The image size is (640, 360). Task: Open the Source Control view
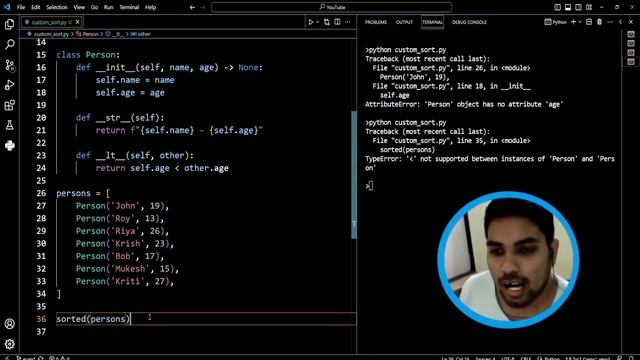tap(9, 65)
